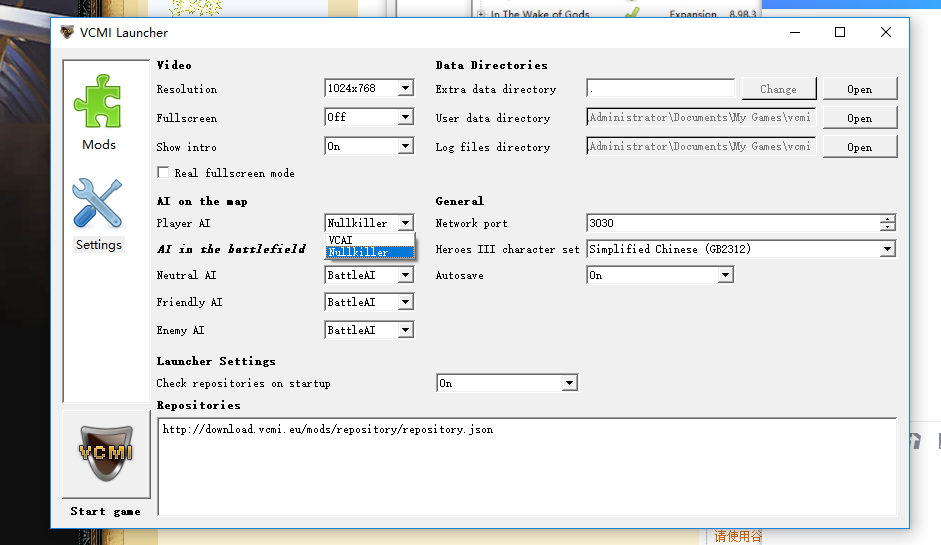
Task: Open the Friendly AI dropdown
Action: [368, 302]
